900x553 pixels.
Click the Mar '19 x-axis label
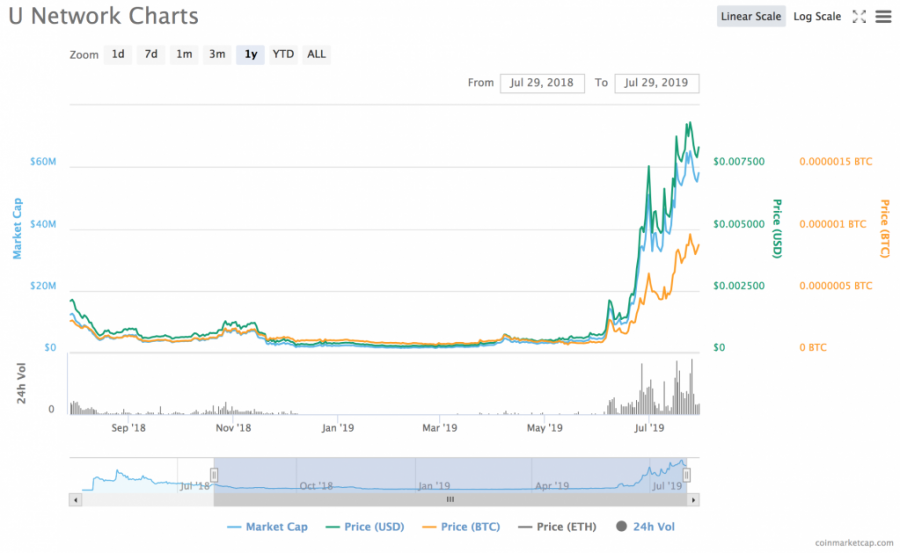[x=440, y=428]
